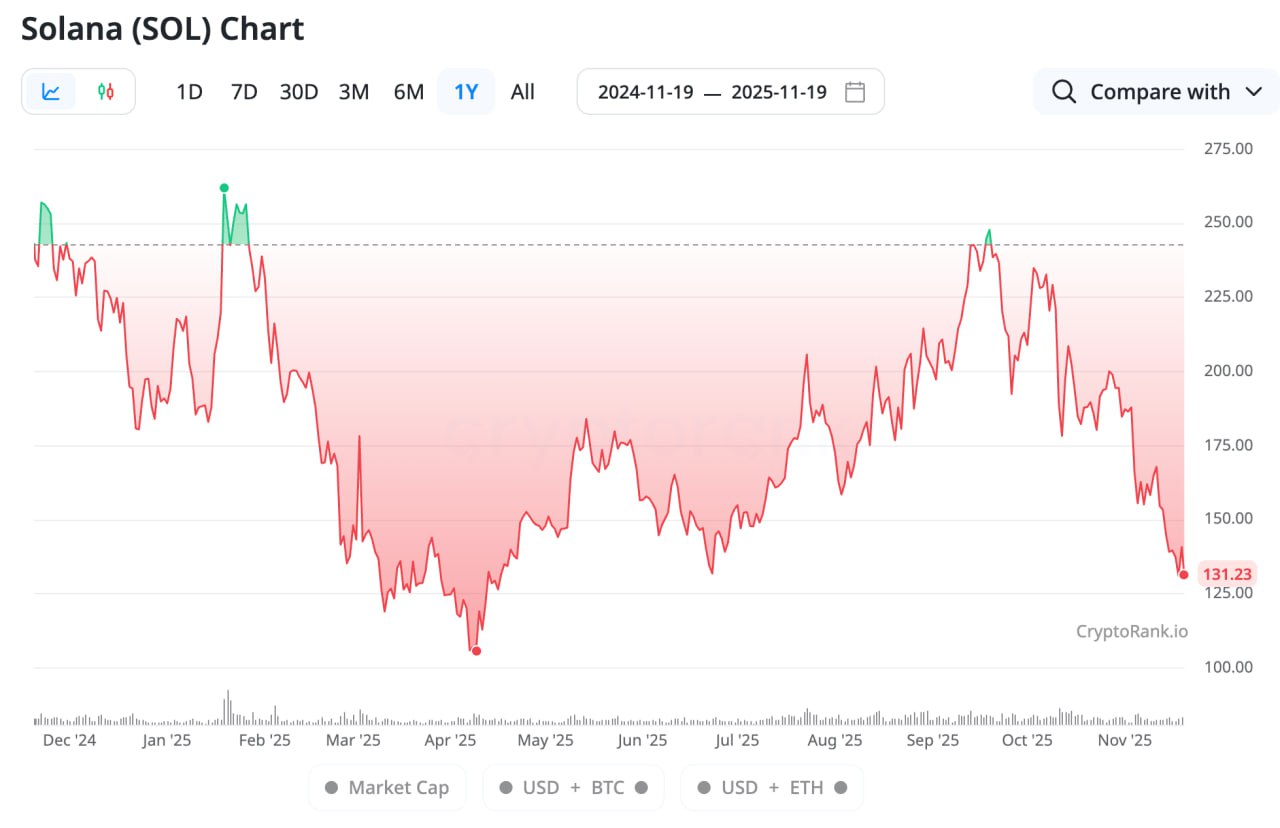
Task: Click the 131.23 current price label
Action: point(1227,574)
